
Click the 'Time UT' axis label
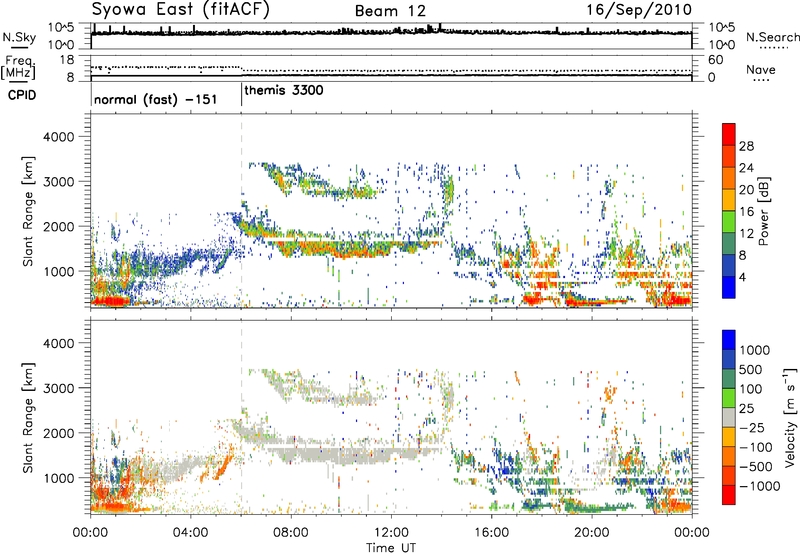coord(391,548)
